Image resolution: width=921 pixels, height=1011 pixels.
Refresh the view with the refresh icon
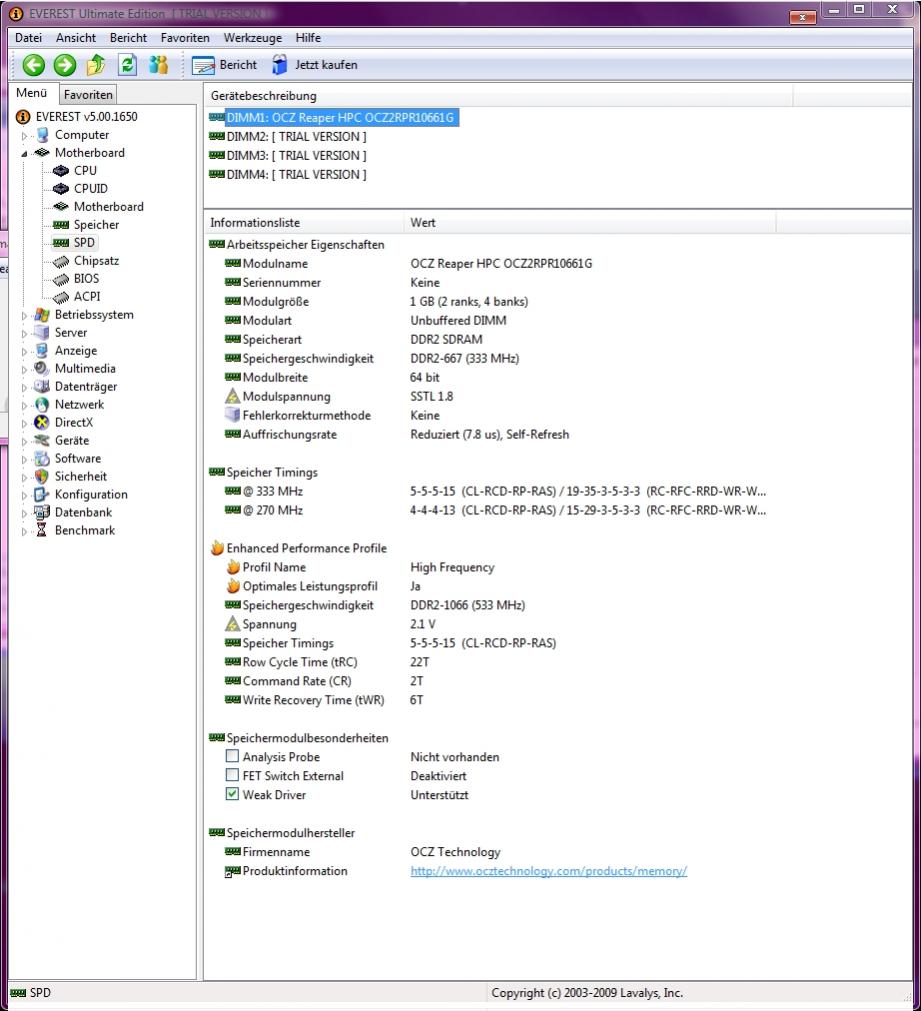(x=128, y=65)
